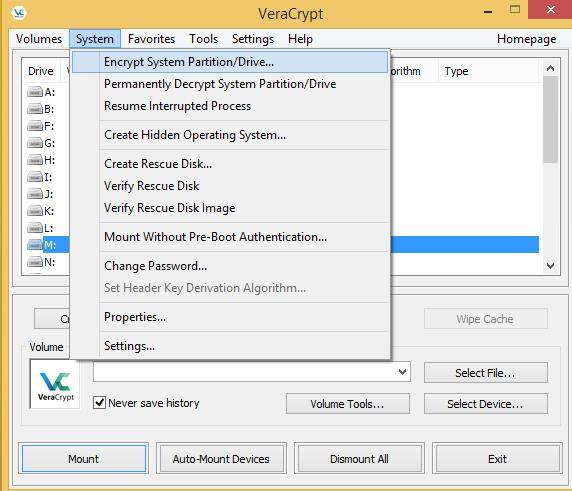
Task: Click the drive list scrollbar thumb
Action: [550, 119]
